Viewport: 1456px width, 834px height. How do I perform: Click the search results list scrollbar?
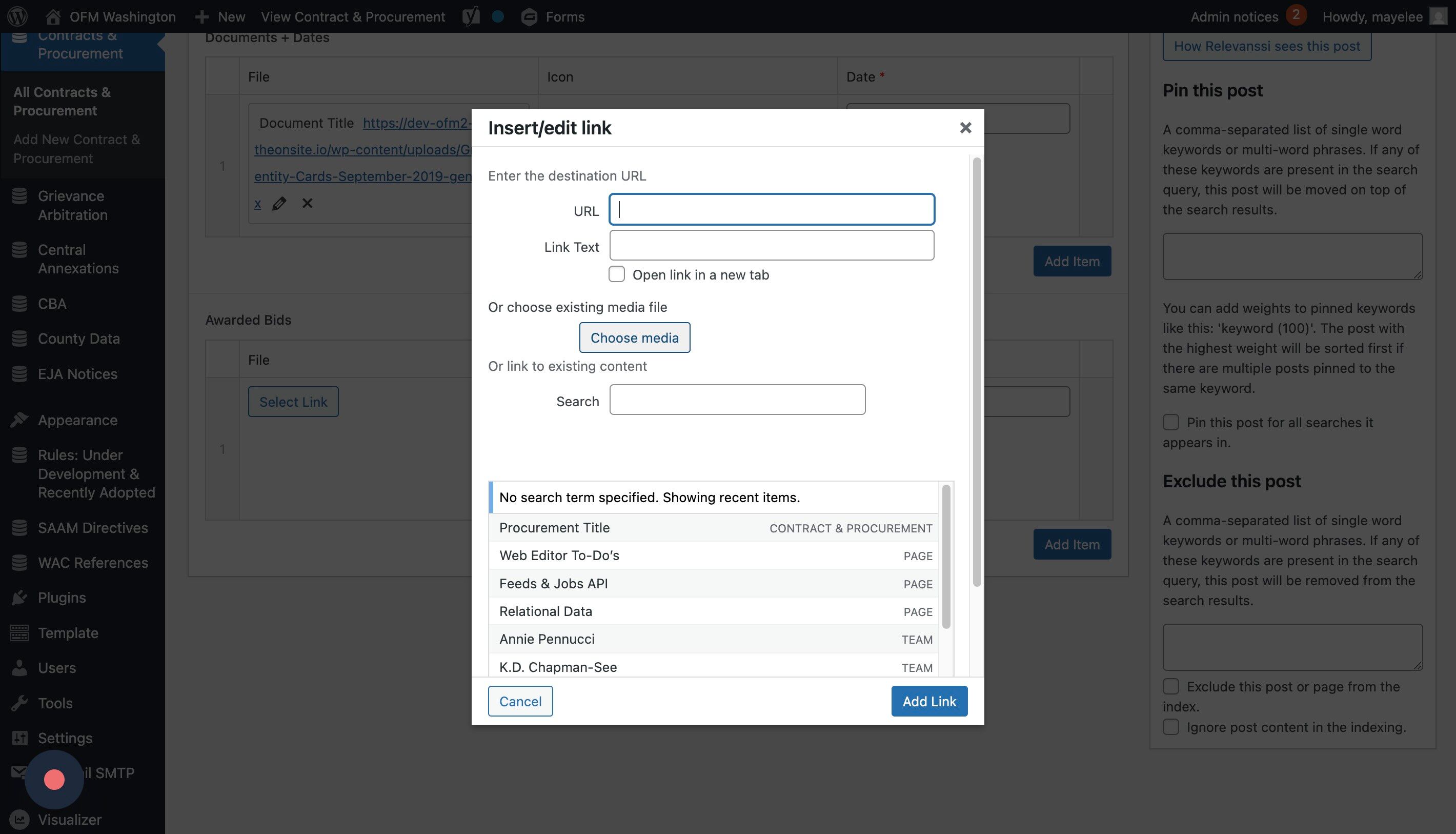946,557
